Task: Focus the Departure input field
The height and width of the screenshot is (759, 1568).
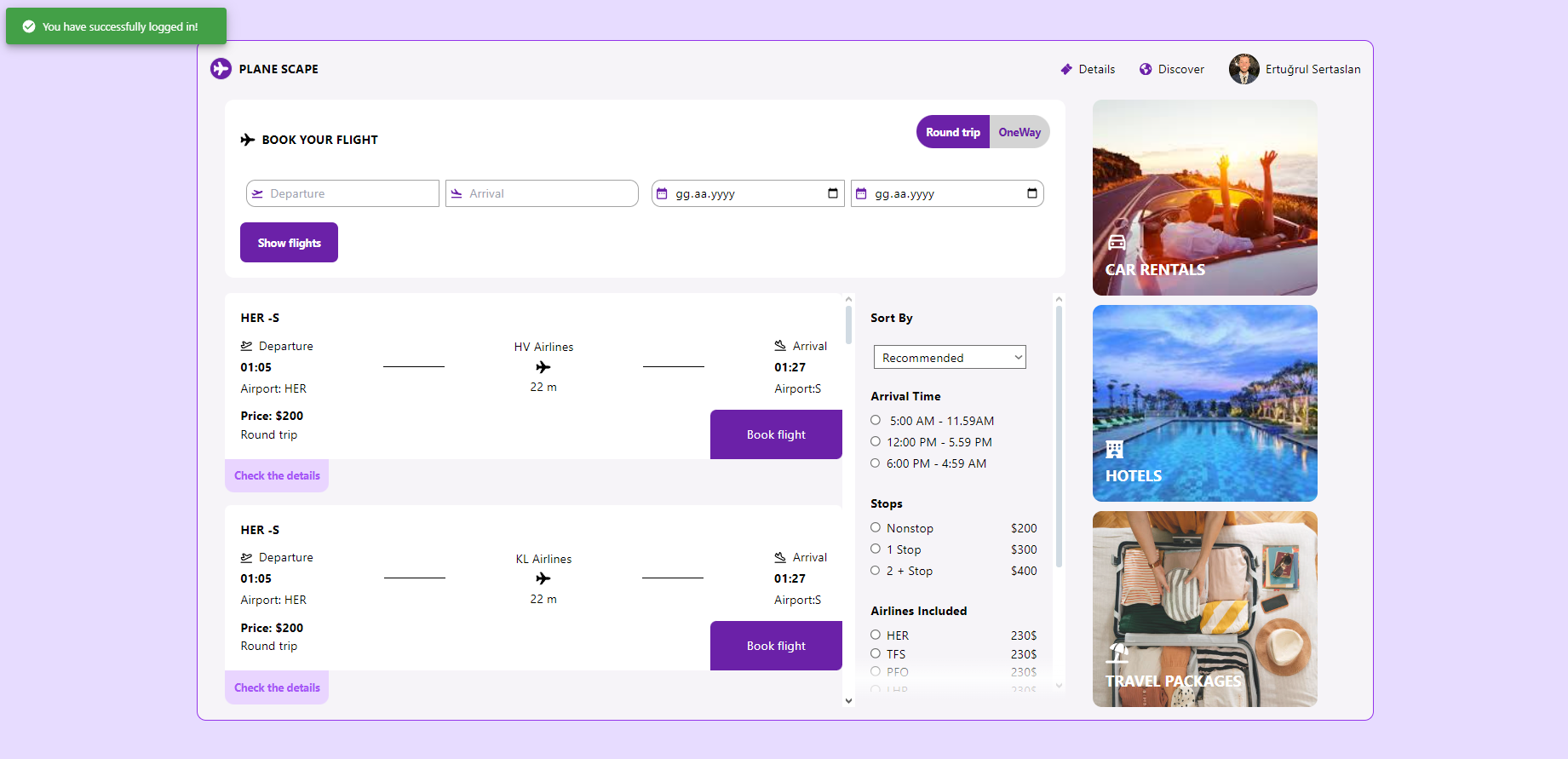Action: tap(342, 193)
